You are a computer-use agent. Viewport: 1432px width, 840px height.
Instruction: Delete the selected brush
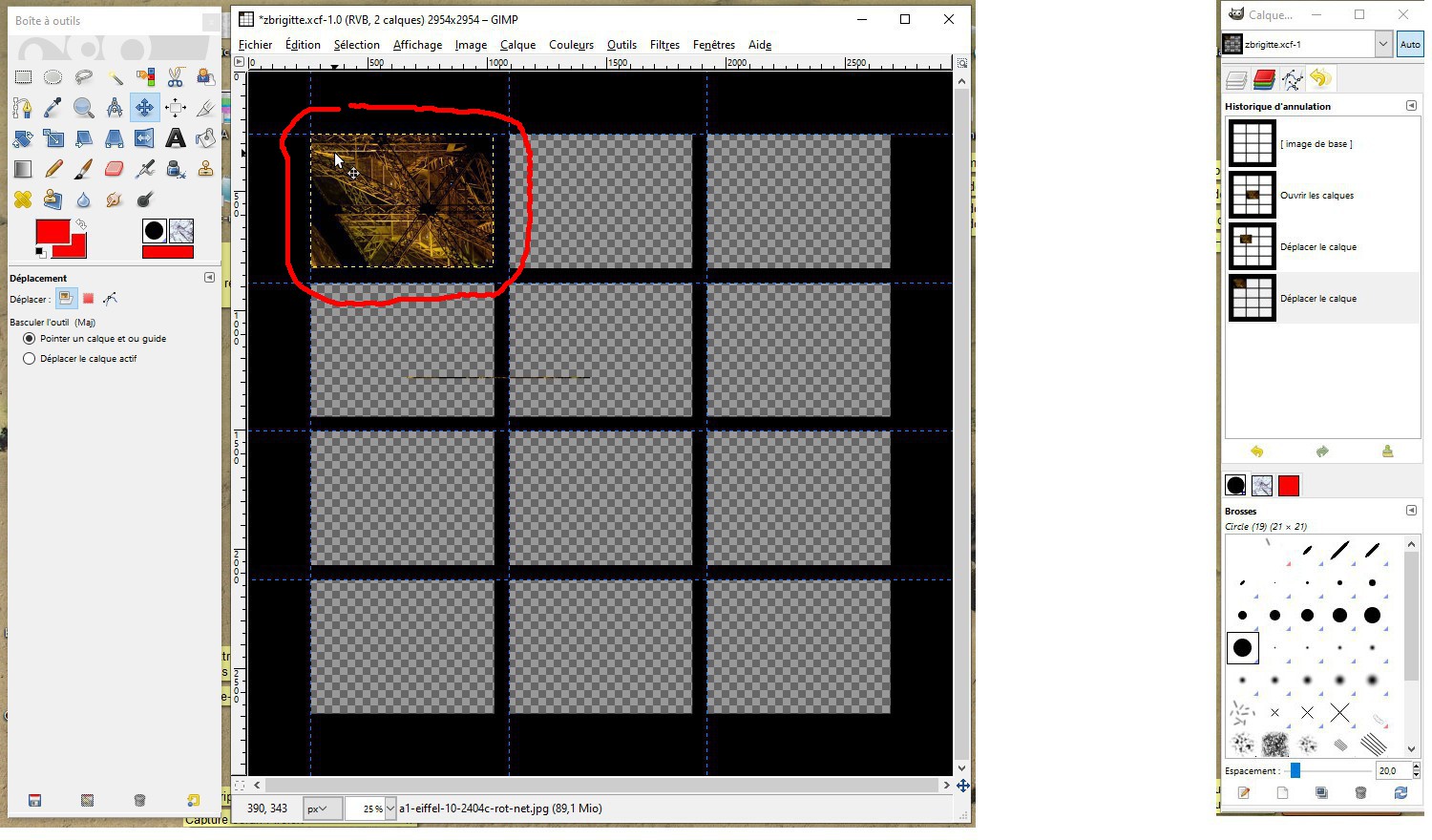[x=1361, y=793]
